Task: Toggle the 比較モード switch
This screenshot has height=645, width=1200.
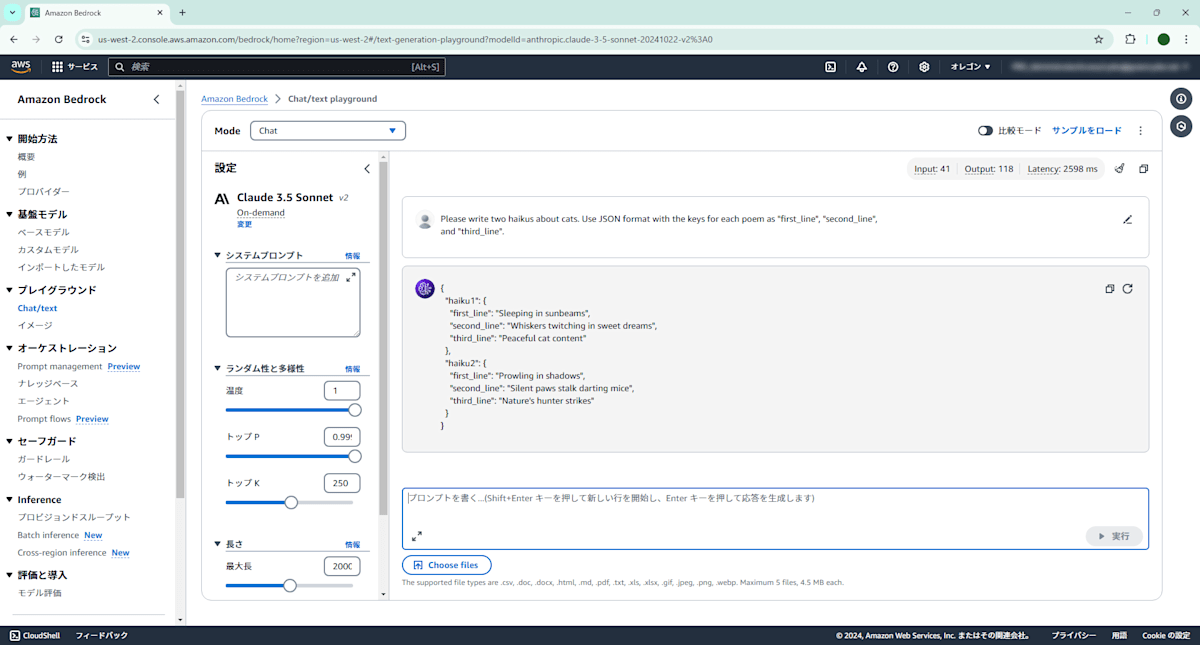Action: [985, 131]
